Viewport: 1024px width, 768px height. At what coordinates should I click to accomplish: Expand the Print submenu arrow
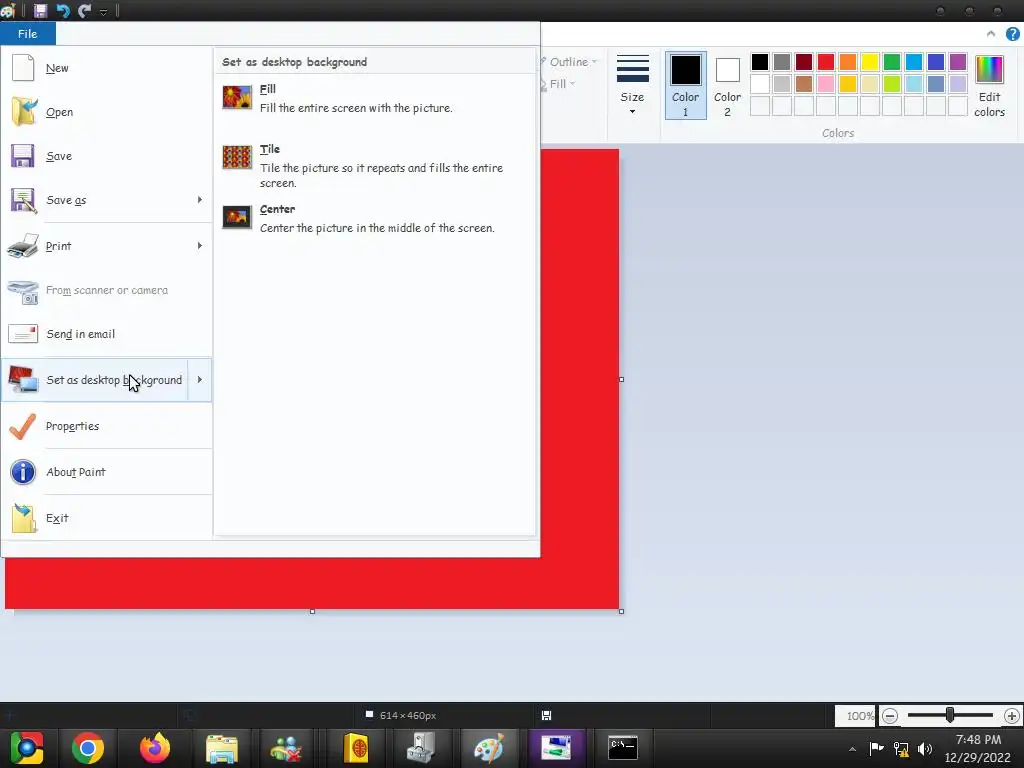200,246
